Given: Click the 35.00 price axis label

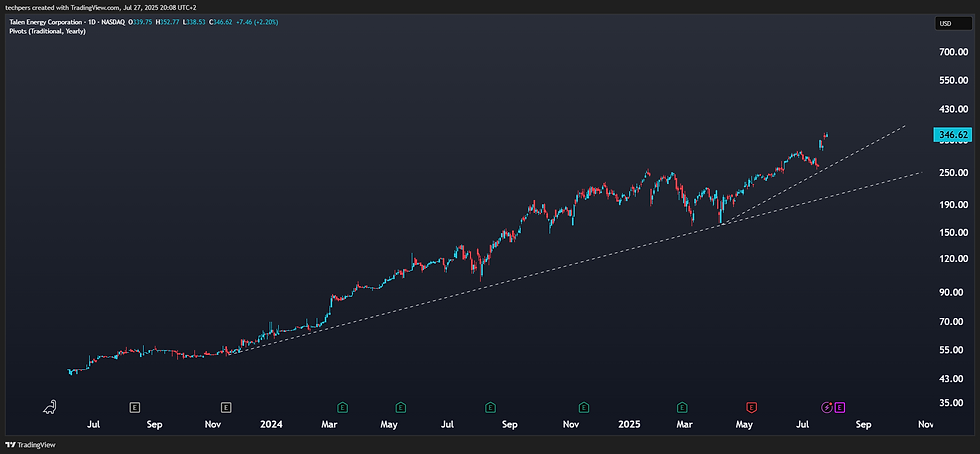Looking at the screenshot, I should pyautogui.click(x=953, y=403).
